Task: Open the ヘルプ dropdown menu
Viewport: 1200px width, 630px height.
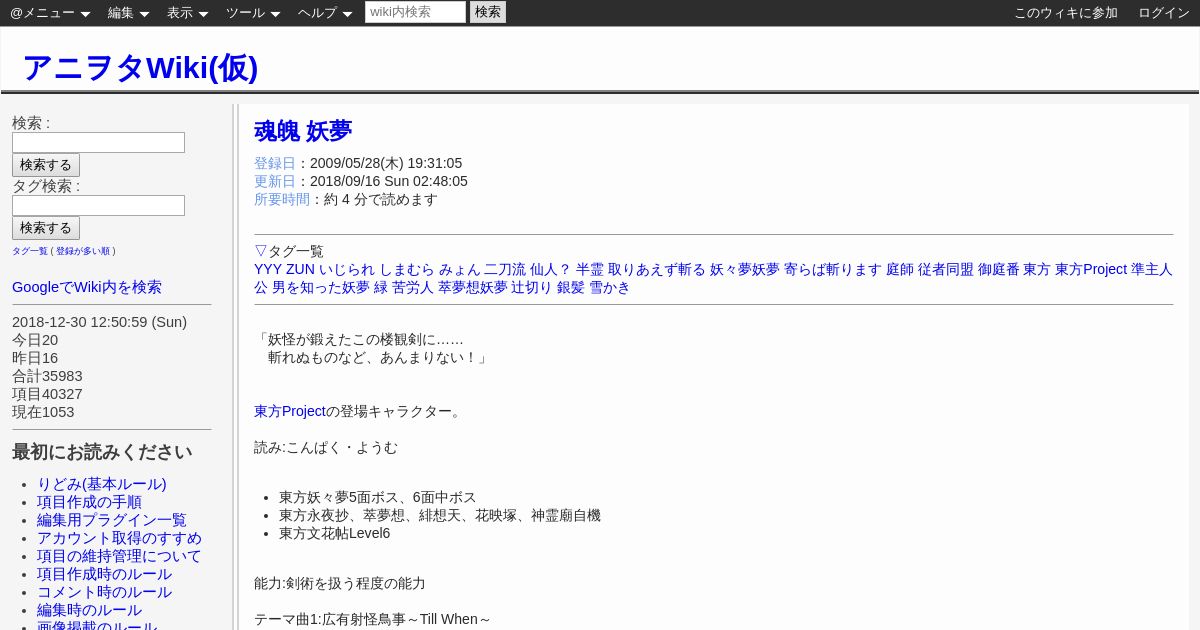Action: tap(325, 13)
